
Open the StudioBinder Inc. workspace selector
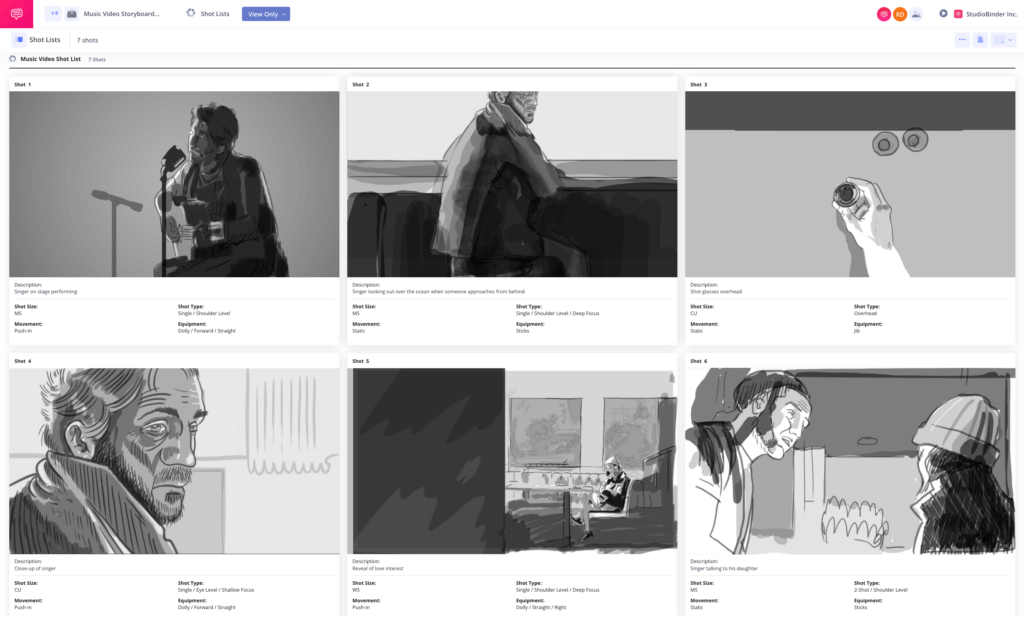click(990, 13)
